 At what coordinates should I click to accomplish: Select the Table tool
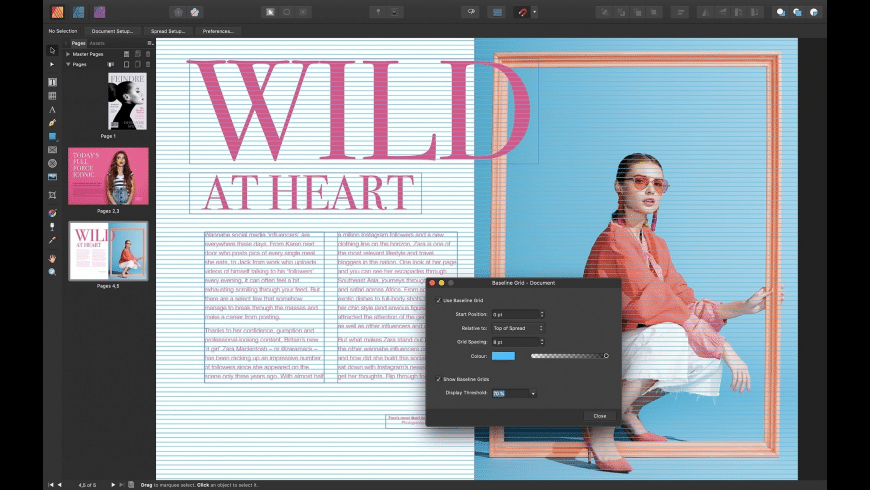(52, 96)
